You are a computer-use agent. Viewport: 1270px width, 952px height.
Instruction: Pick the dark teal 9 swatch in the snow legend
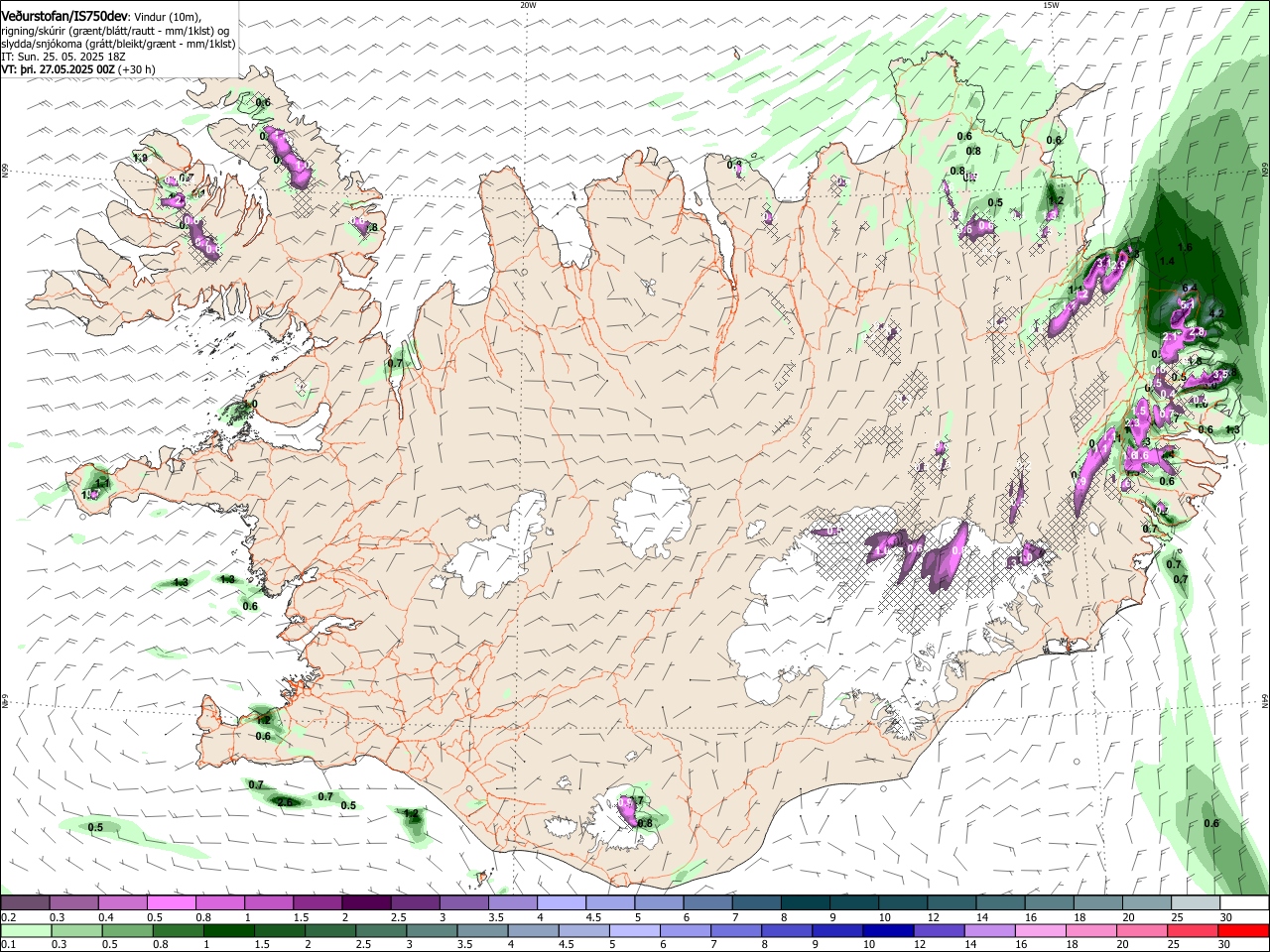click(x=854, y=902)
